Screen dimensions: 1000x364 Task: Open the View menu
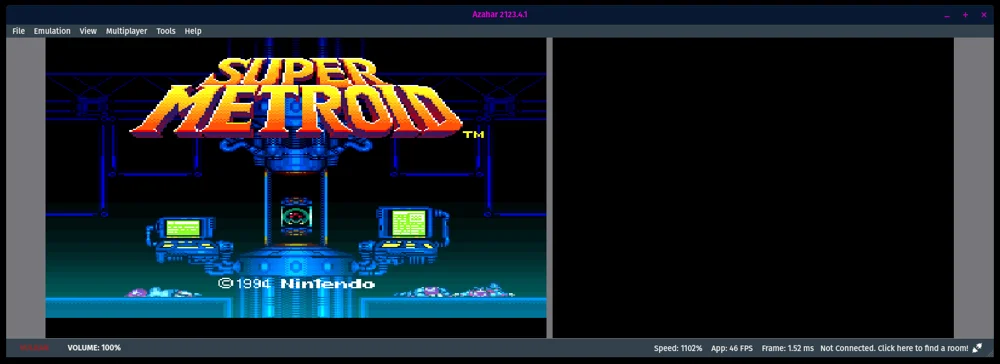pos(88,31)
